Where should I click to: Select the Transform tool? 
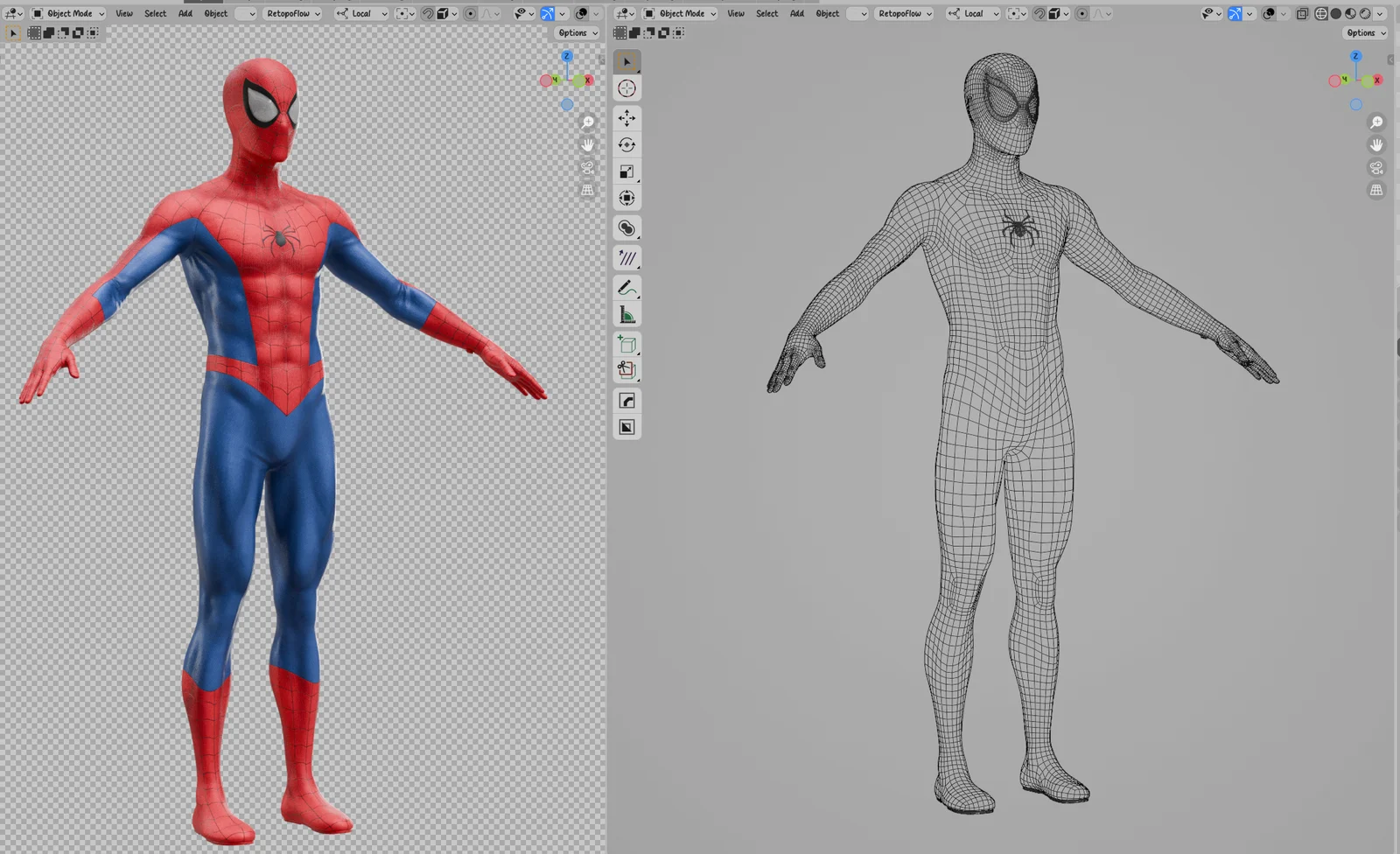pos(626,199)
